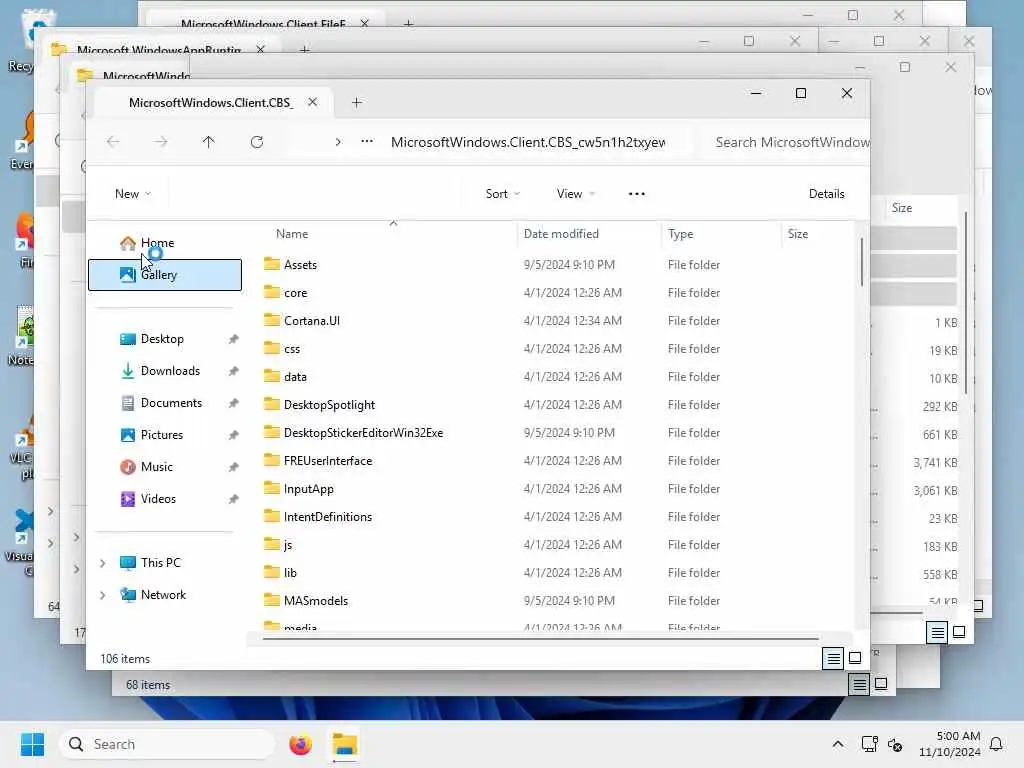Close the MicrosoftWindows.Client.CBS_ tab
1024x768 pixels.
(313, 103)
